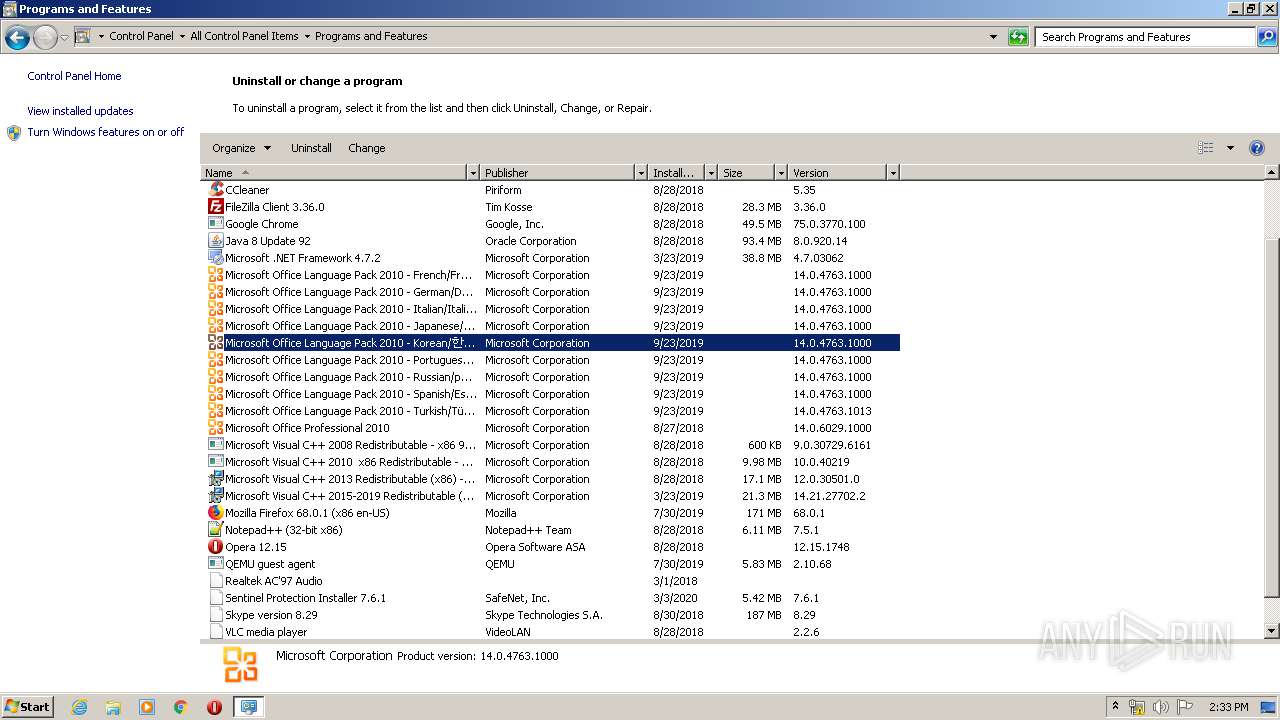This screenshot has width=1280, height=720.
Task: Refresh the Programs and Features address bar
Action: click(1018, 37)
